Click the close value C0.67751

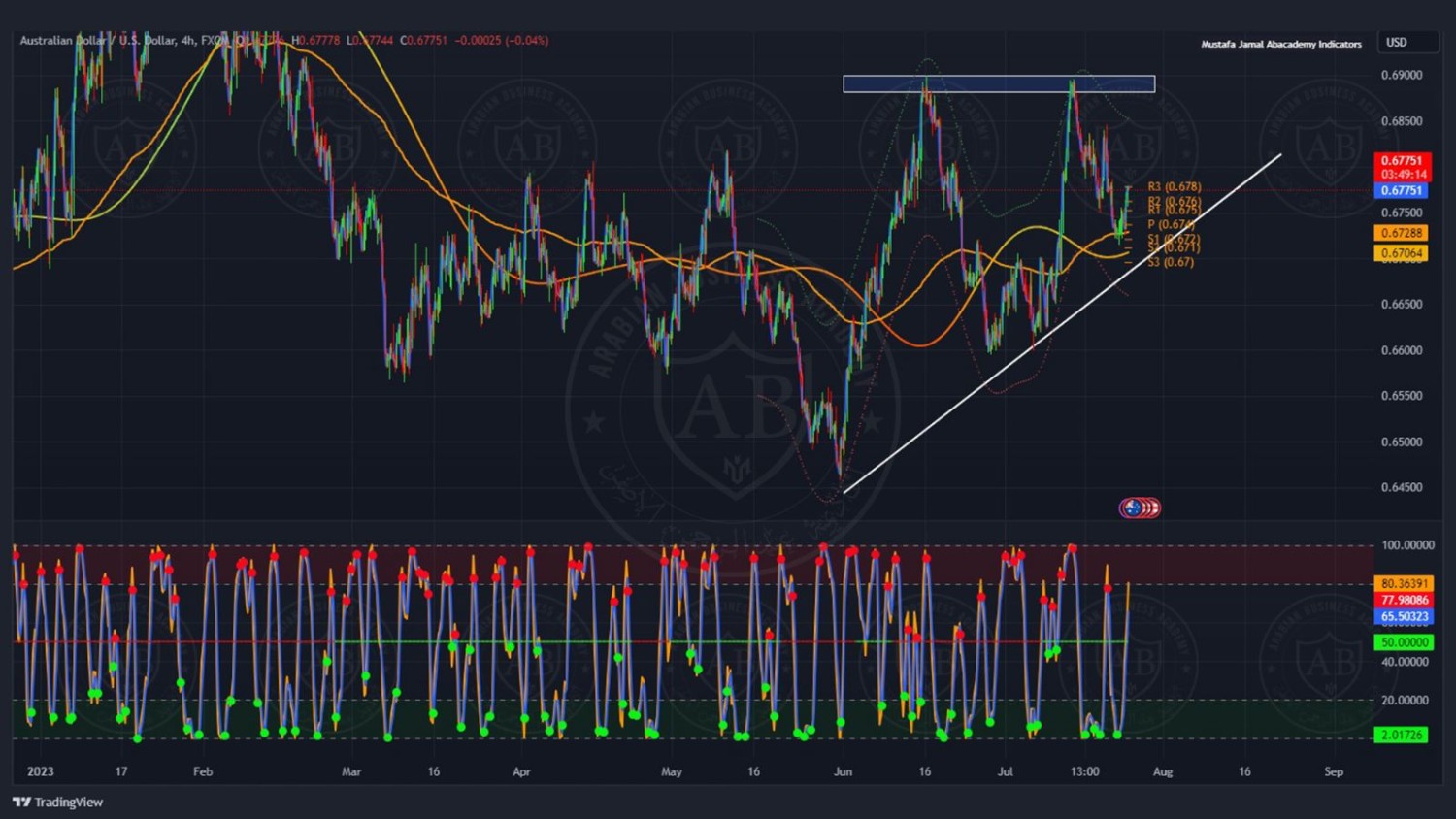(x=424, y=41)
